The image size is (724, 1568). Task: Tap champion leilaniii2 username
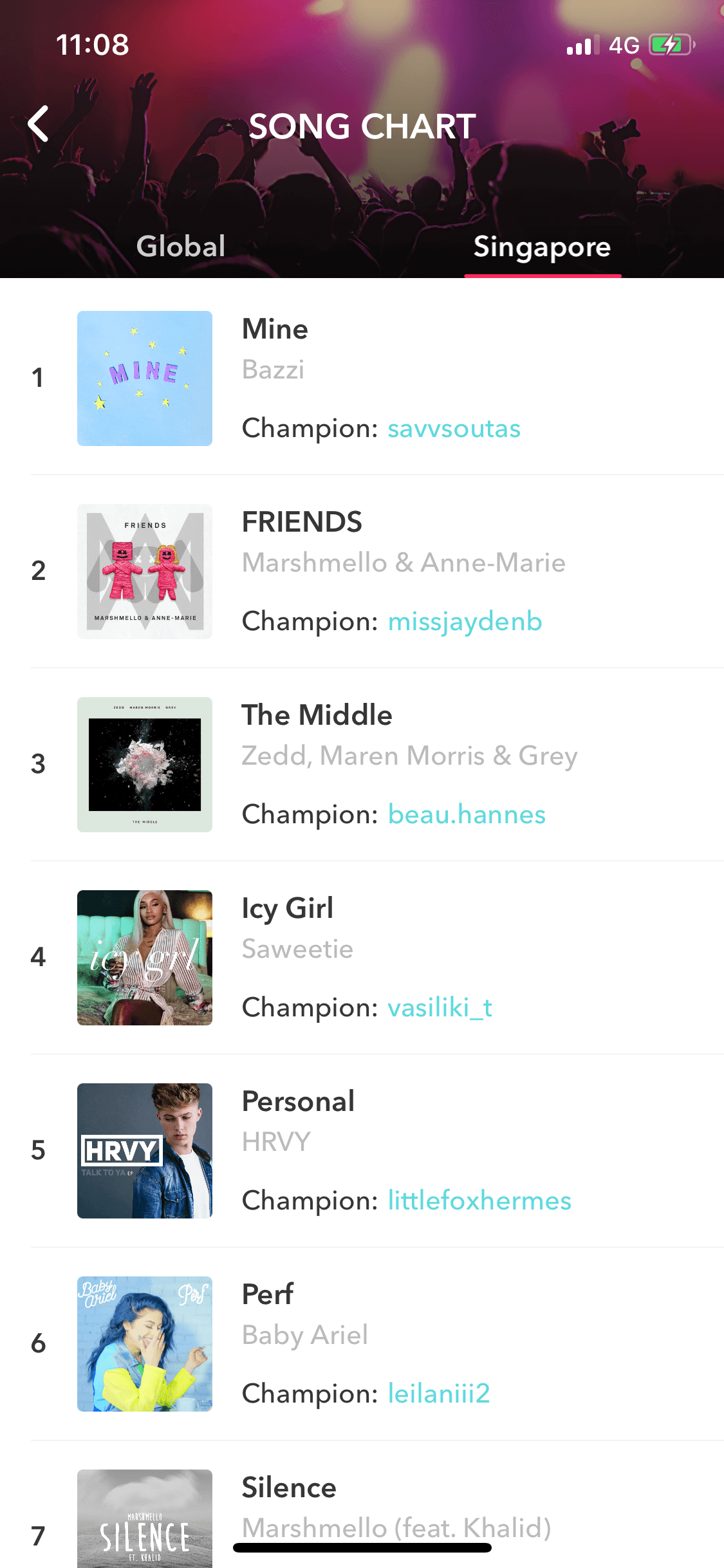pyautogui.click(x=438, y=1394)
